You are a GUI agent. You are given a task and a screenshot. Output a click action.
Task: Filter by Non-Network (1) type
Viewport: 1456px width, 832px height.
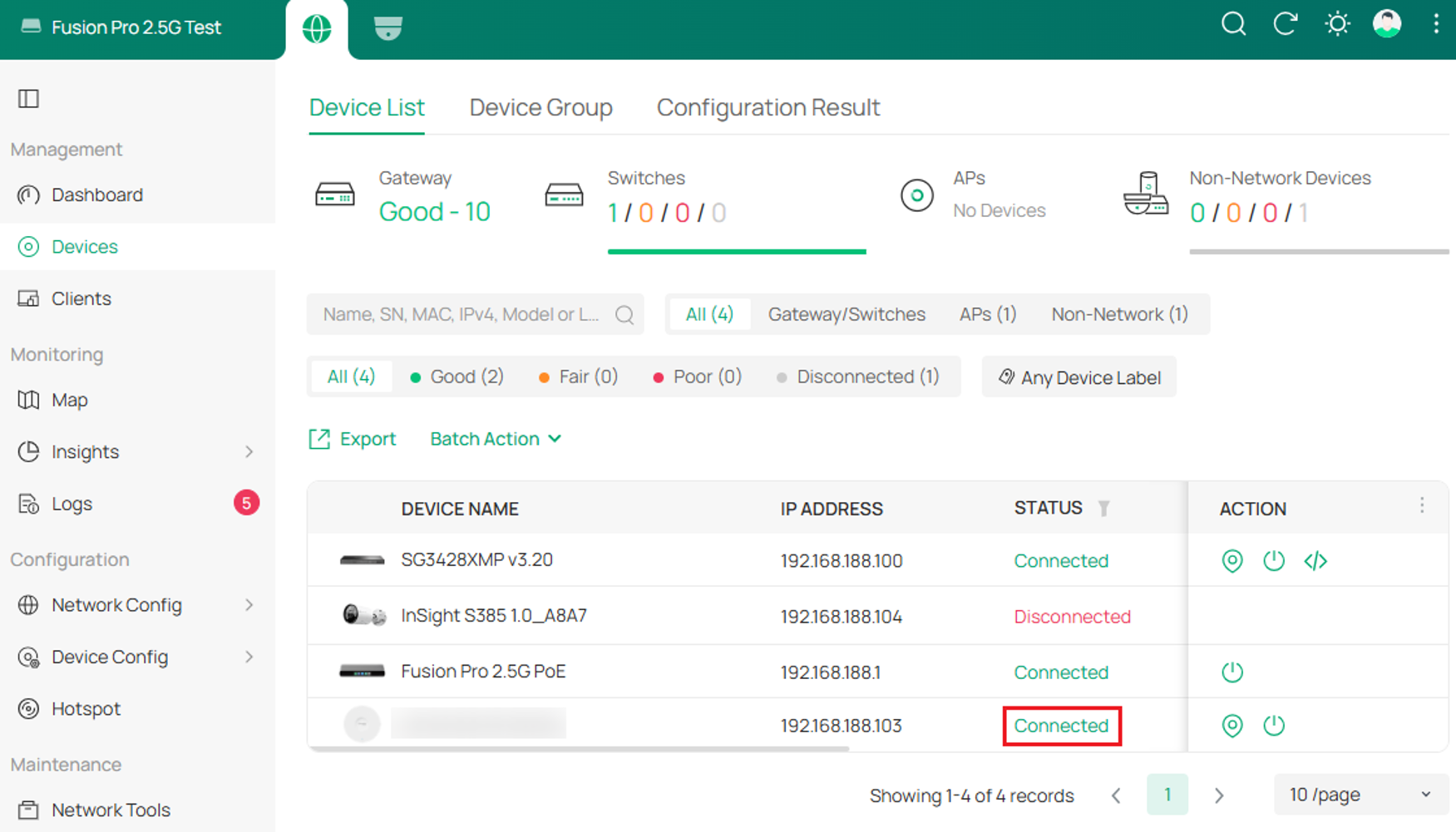pos(1119,314)
